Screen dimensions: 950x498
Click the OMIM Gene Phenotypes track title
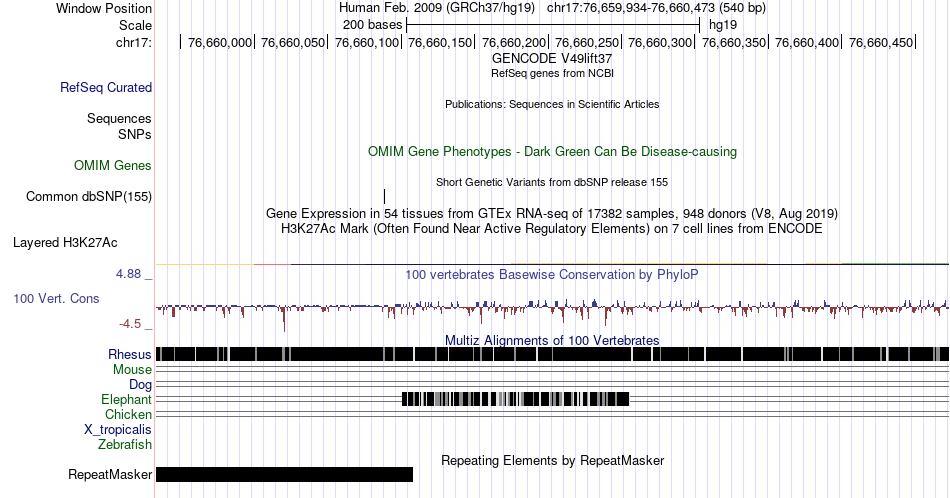[x=552, y=151]
